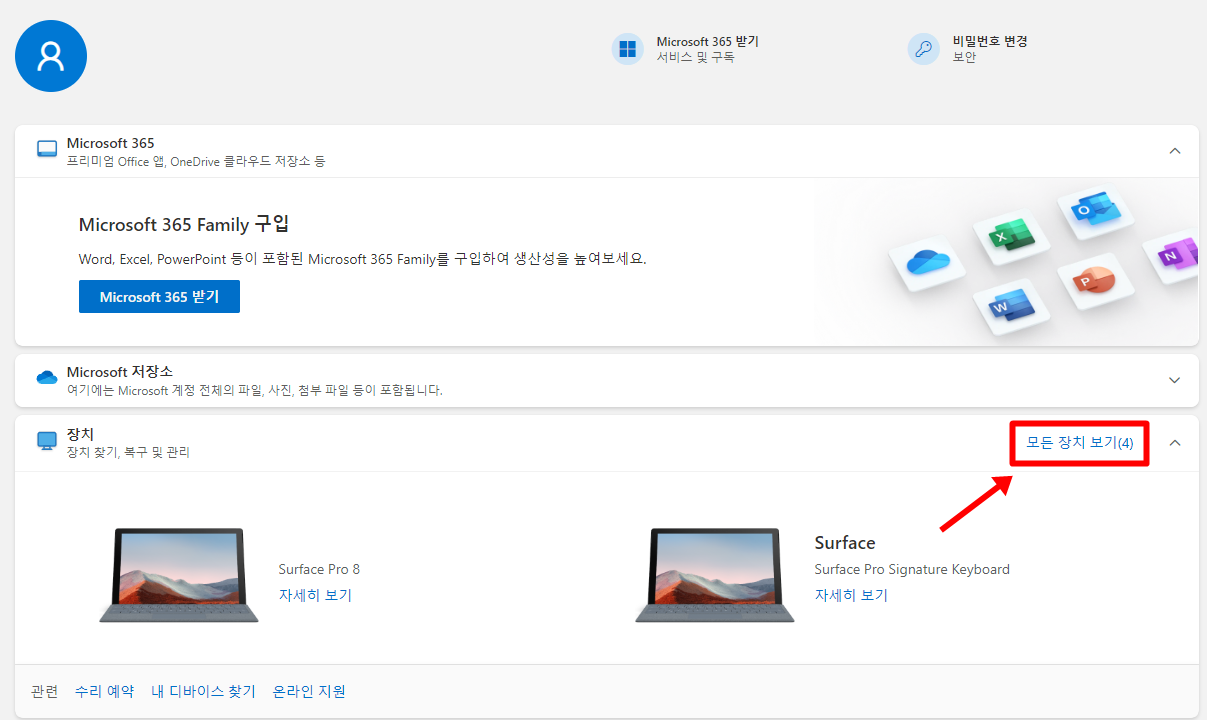Click the Microsoft 365 laptop section icon
The image size is (1207, 720).
47,149
